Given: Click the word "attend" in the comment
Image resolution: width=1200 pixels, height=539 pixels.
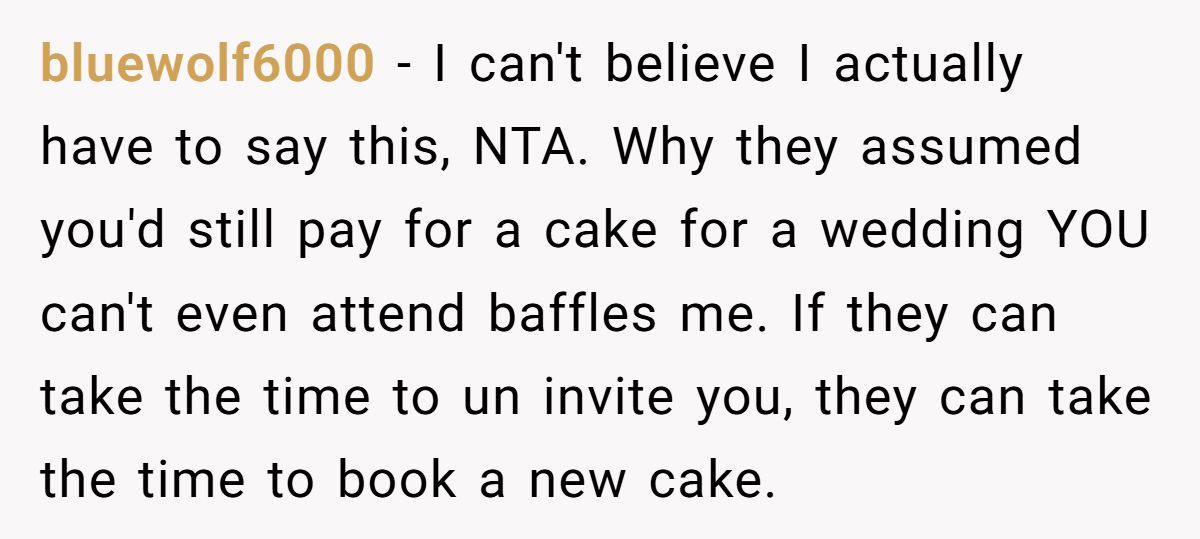Looking at the screenshot, I should coord(388,314).
